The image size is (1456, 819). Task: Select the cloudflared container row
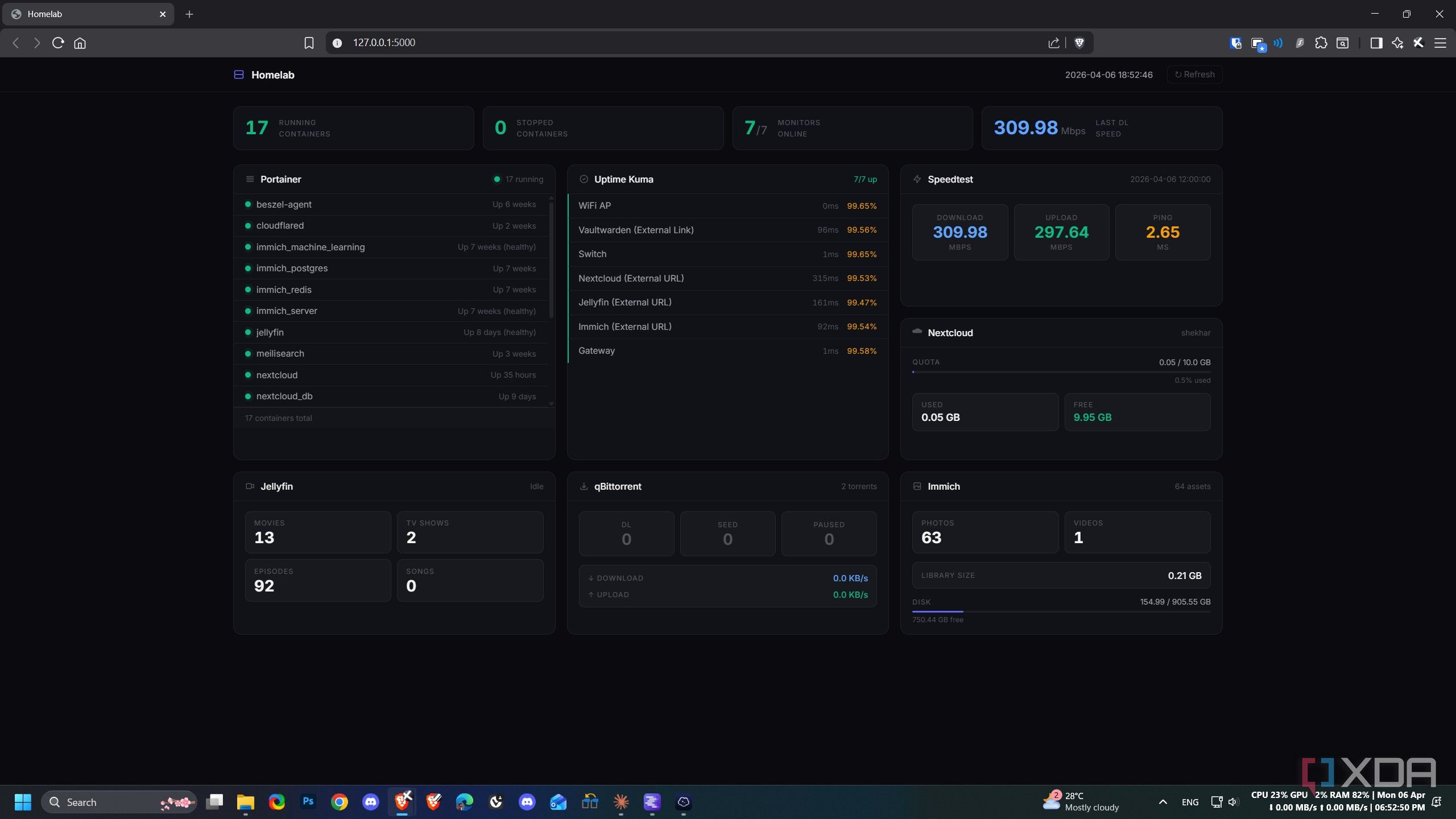391,226
